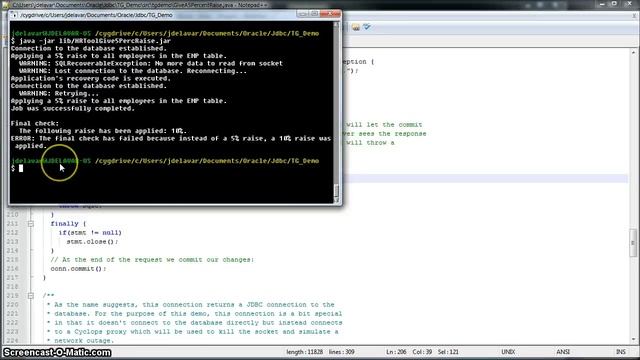Screen dimensions: 640x360
Task: Click the 'stmt.close();' code line
Action: (92, 242)
